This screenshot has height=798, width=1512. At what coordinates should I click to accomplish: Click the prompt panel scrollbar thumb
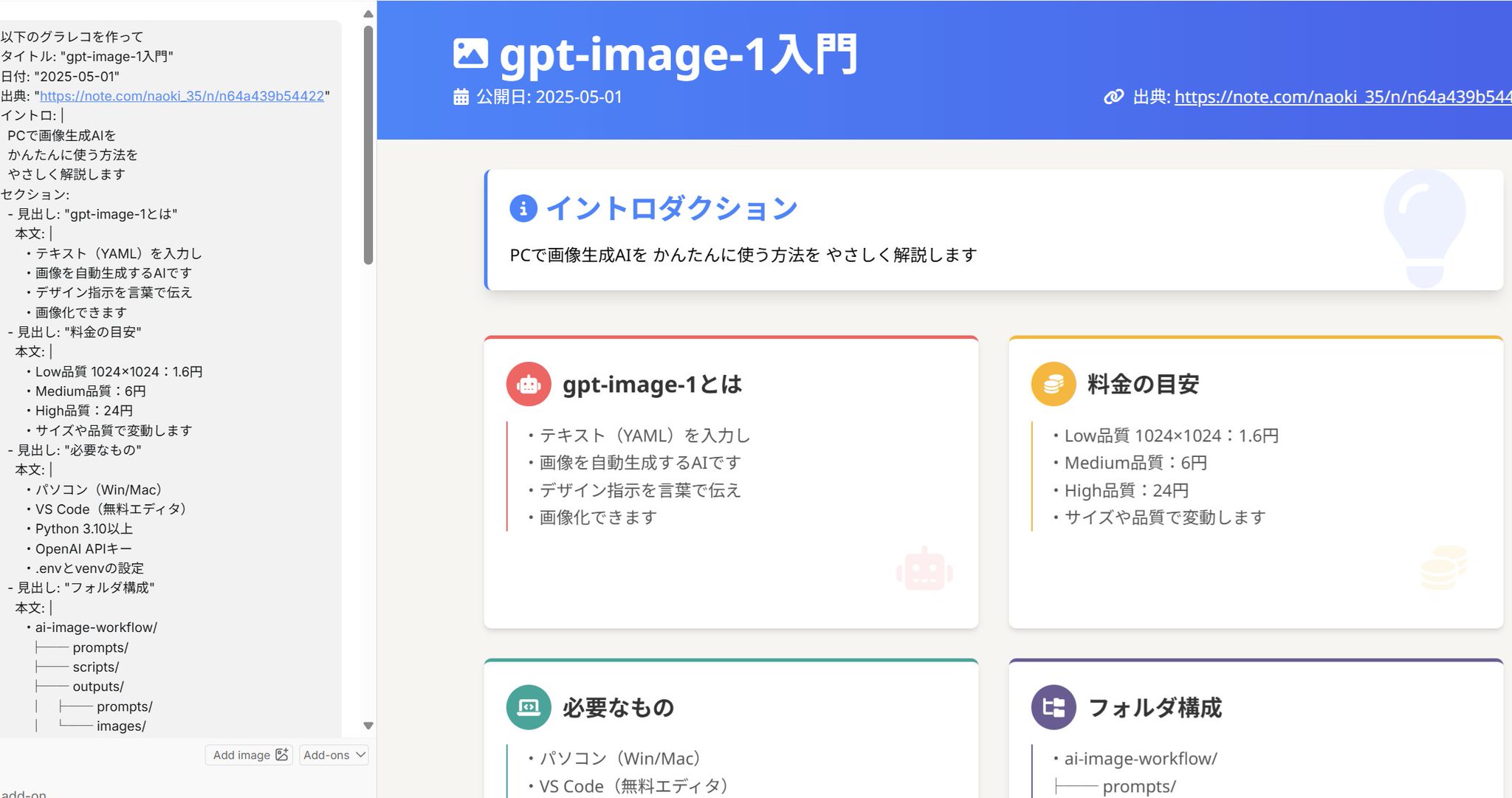(368, 144)
